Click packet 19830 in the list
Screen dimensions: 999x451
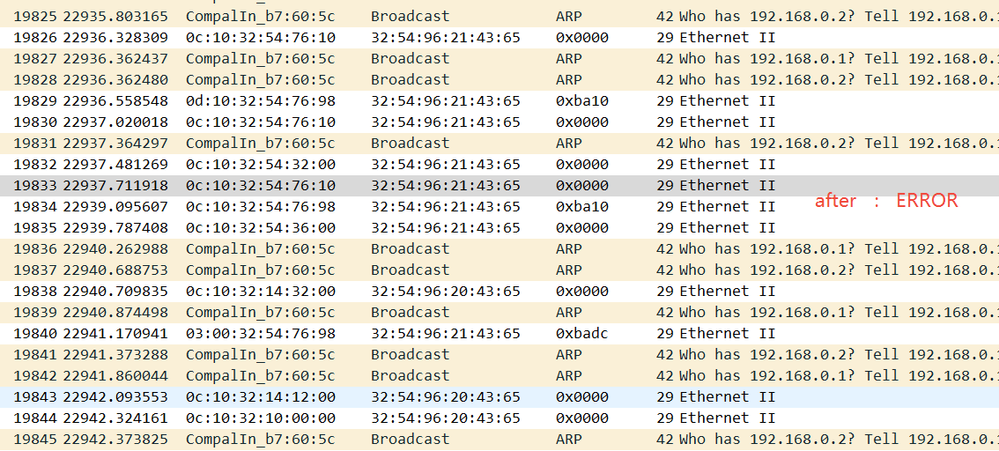coord(400,122)
